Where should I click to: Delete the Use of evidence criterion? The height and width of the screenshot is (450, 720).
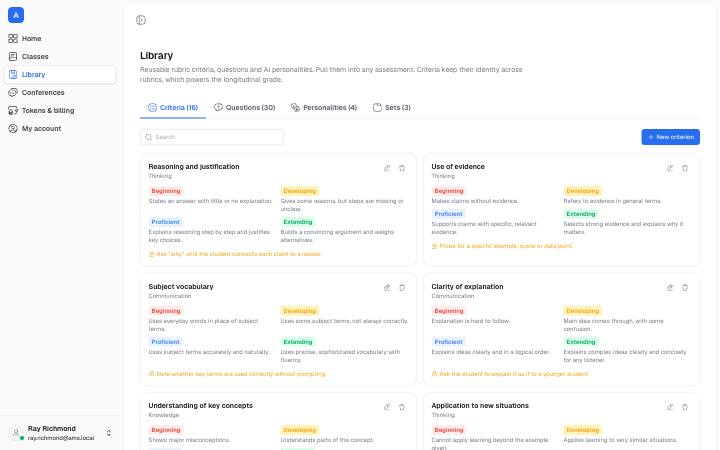pyautogui.click(x=685, y=168)
